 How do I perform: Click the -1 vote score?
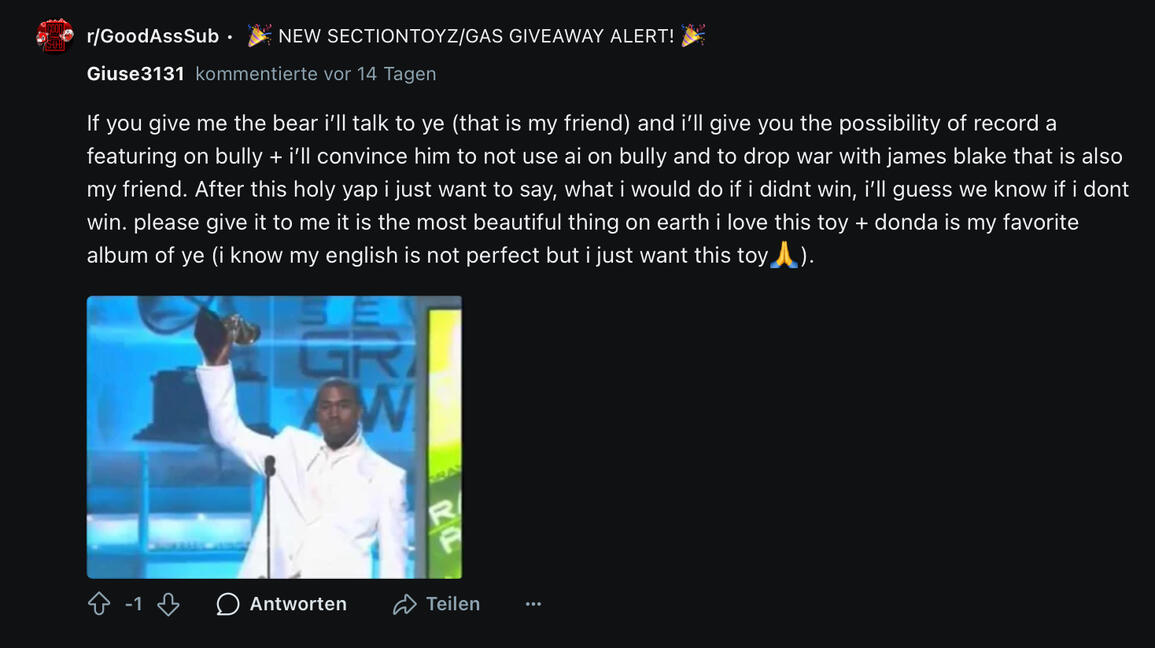click(x=133, y=604)
